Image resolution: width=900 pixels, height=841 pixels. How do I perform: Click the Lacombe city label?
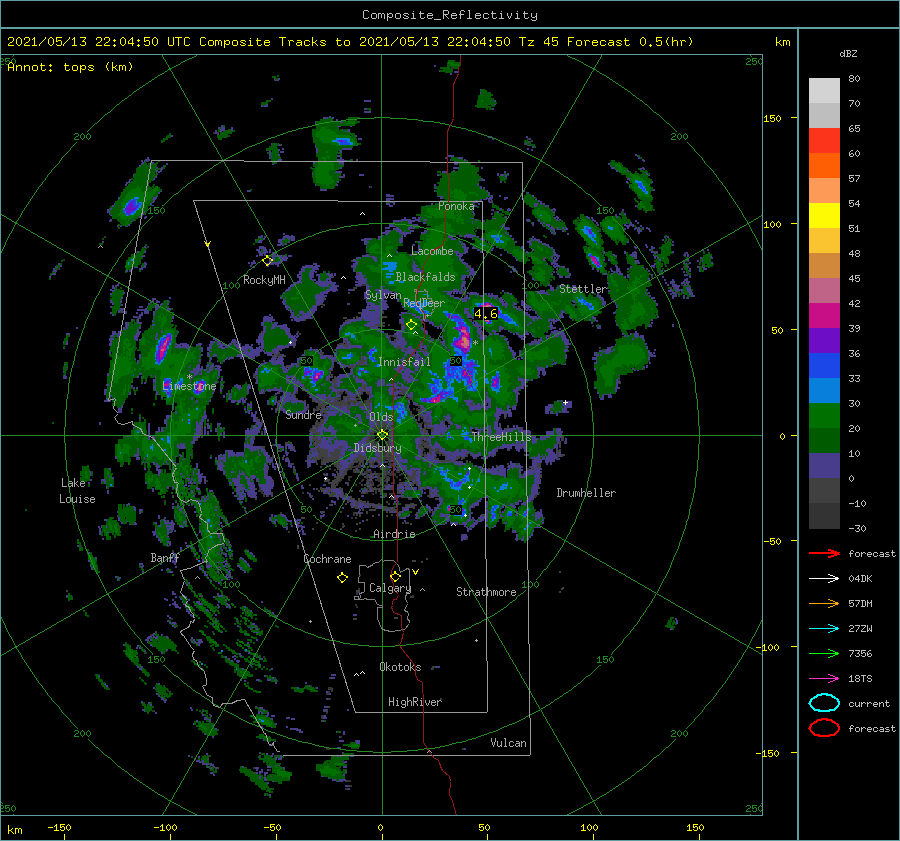(432, 251)
